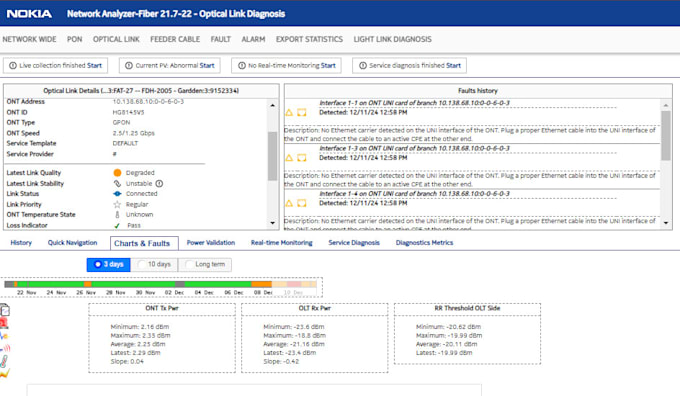This screenshot has width=680, height=396.
Task: Click the RR Threshold OLT Side panel header
Action: click(467, 308)
